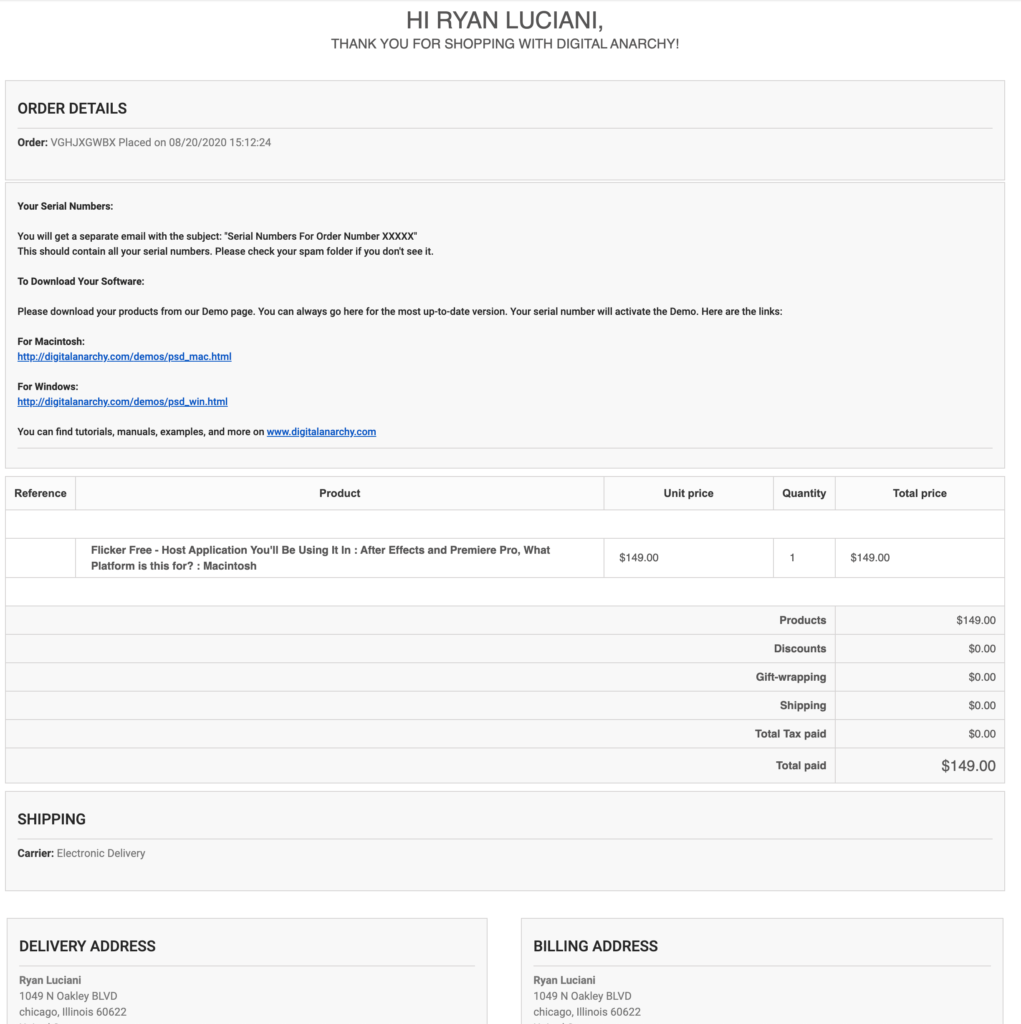Click the Discounts row label
The height and width of the screenshot is (1024, 1021).
click(799, 649)
